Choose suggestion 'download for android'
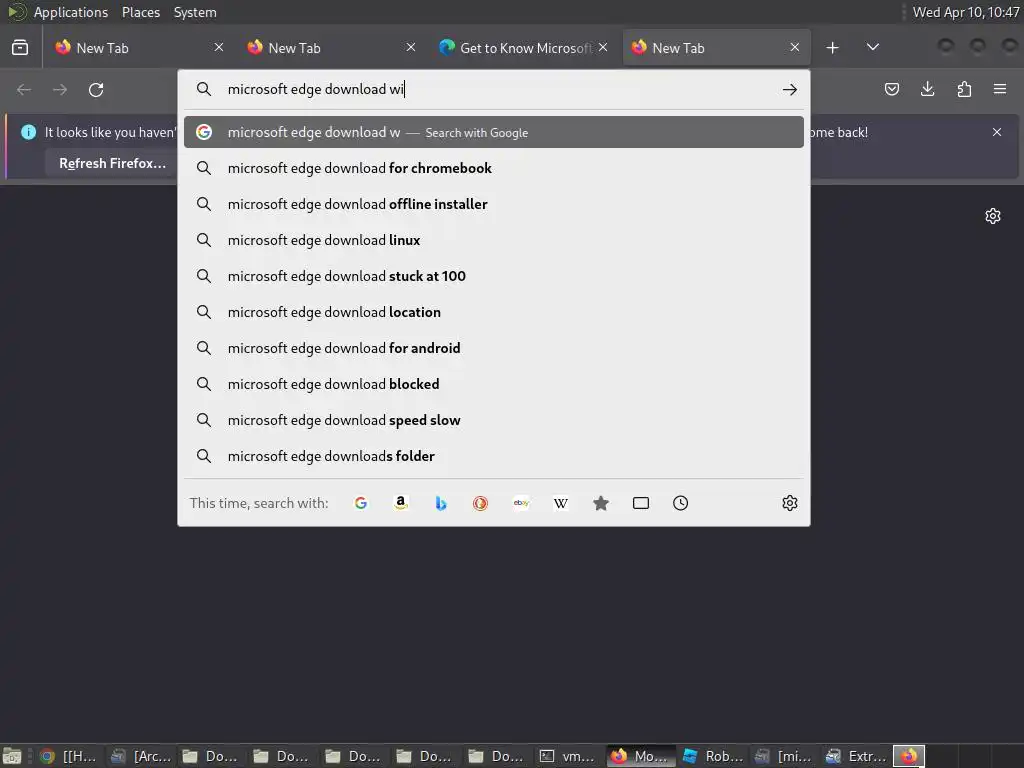This screenshot has width=1024, height=768. click(x=494, y=348)
